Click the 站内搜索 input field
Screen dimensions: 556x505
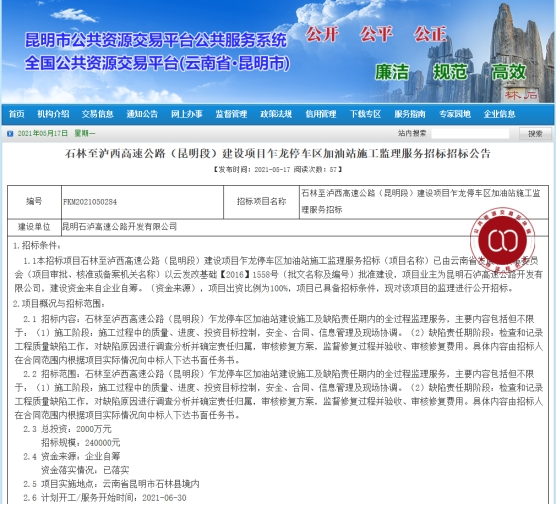(470, 134)
